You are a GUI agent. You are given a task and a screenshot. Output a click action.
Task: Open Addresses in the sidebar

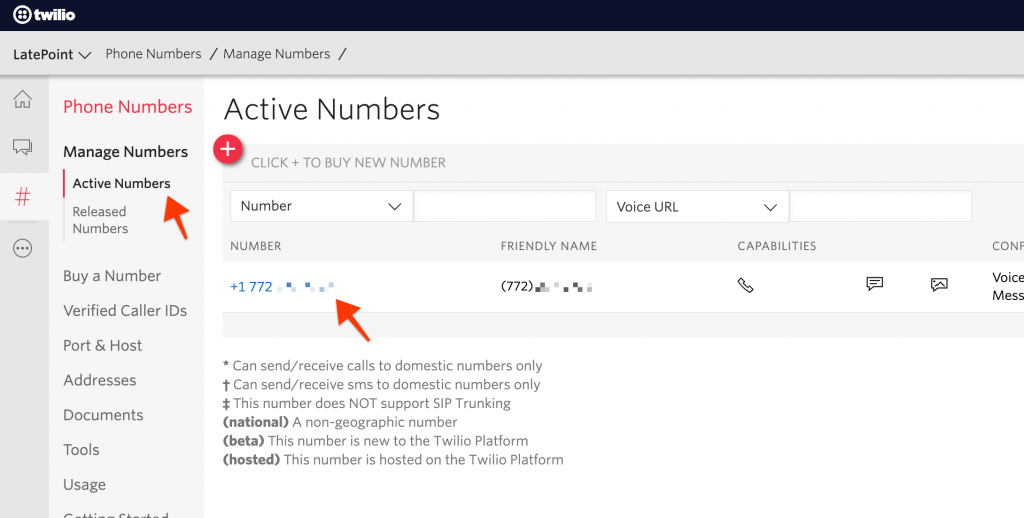100,380
